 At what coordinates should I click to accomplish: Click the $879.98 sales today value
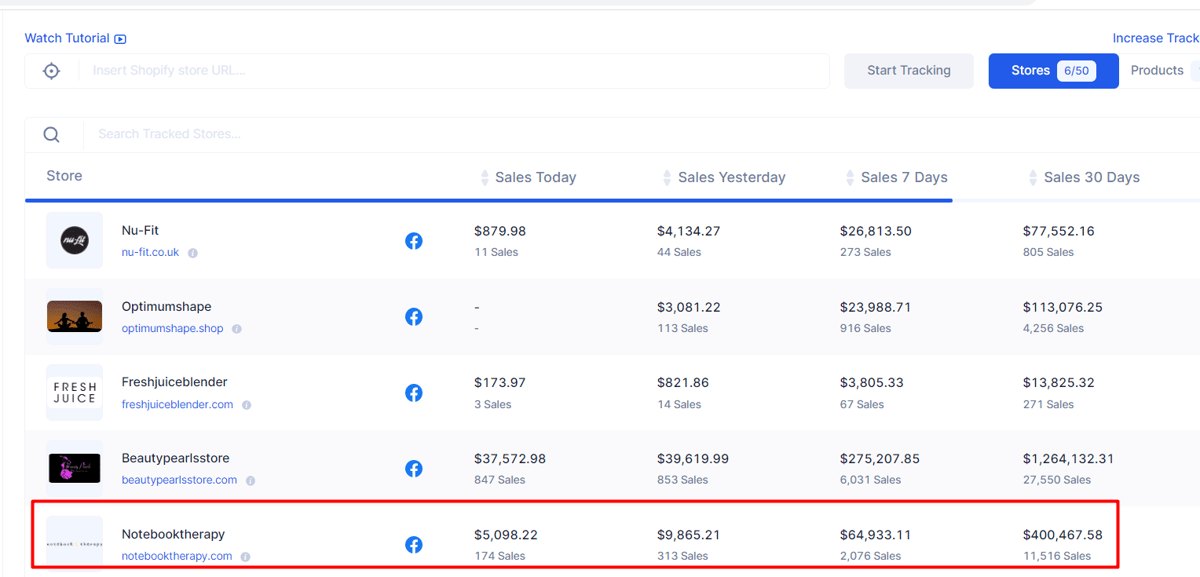pos(500,231)
